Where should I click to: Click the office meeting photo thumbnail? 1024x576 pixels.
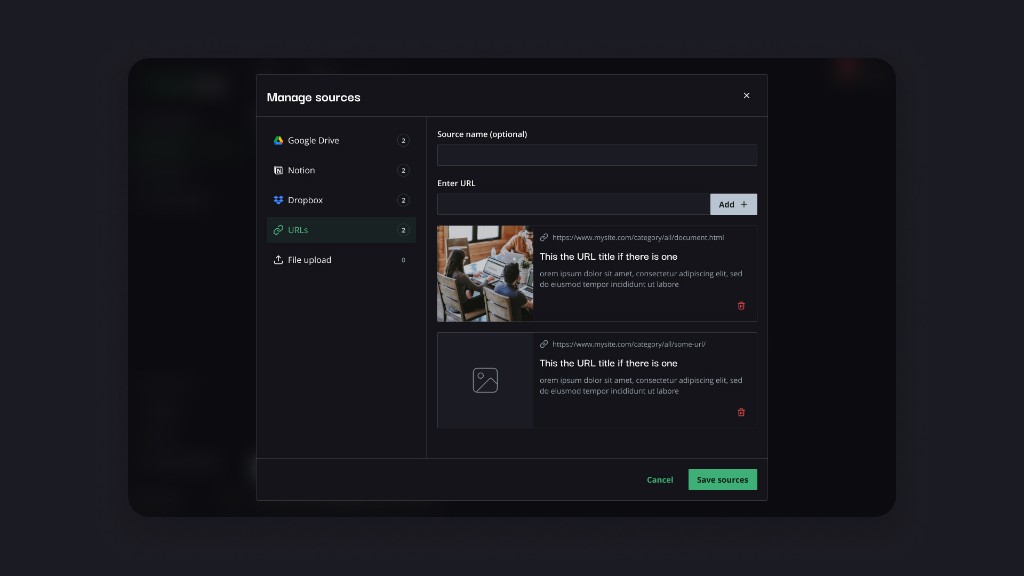(x=485, y=274)
